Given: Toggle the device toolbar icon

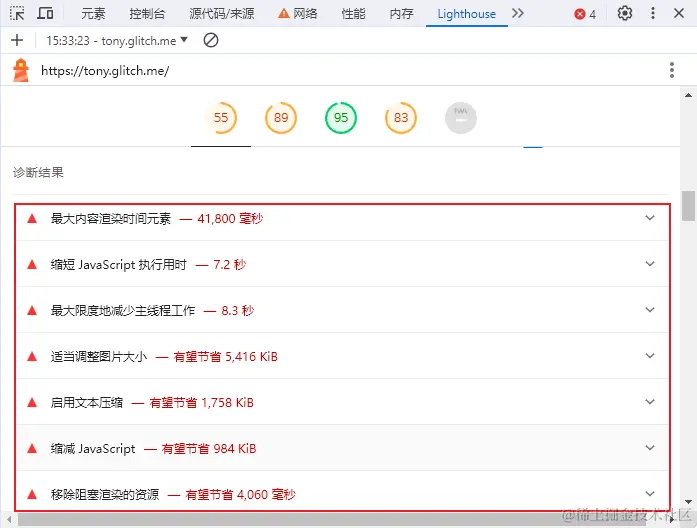Looking at the screenshot, I should click(x=45, y=13).
